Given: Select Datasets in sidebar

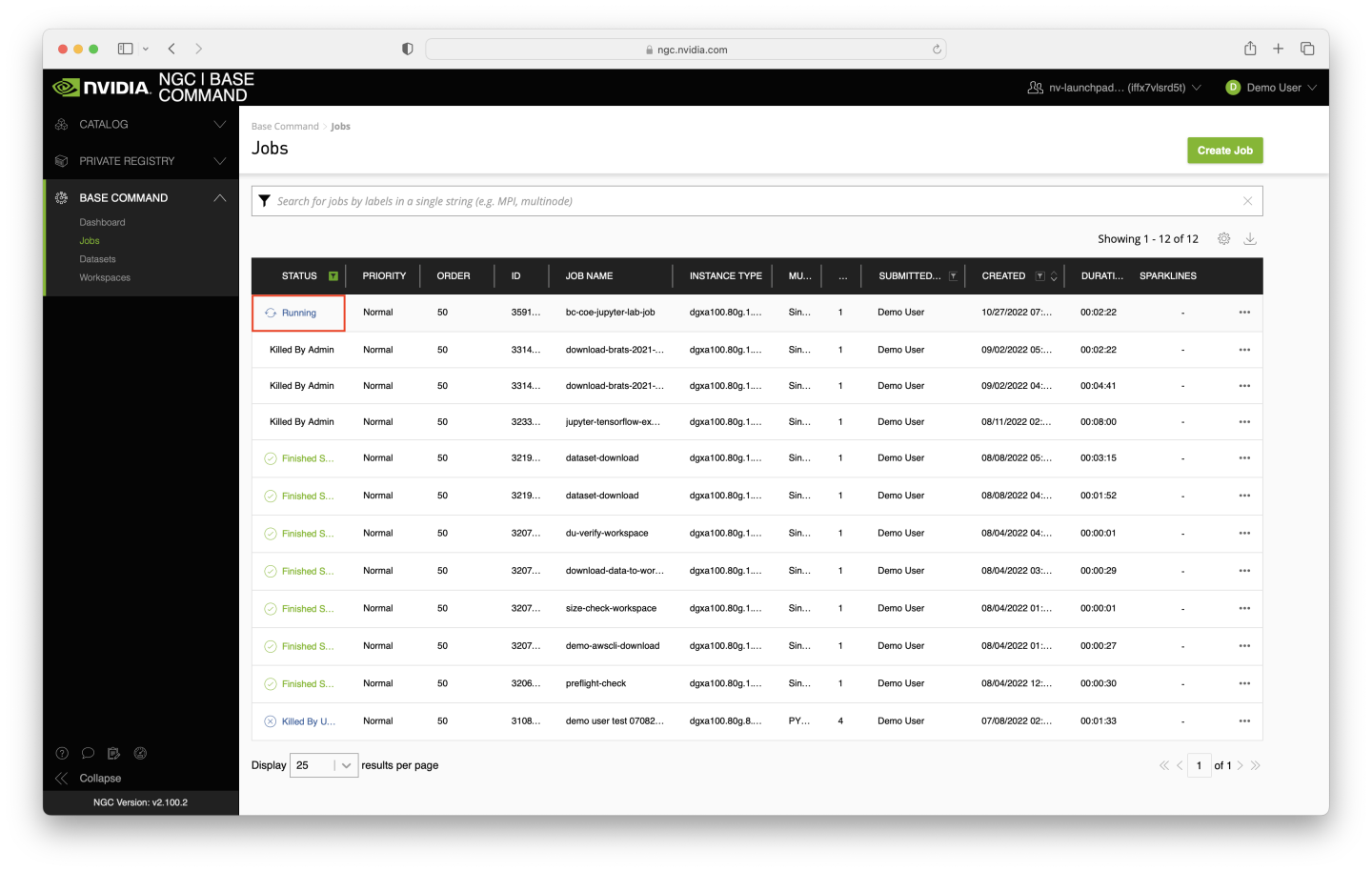Looking at the screenshot, I should [97, 259].
